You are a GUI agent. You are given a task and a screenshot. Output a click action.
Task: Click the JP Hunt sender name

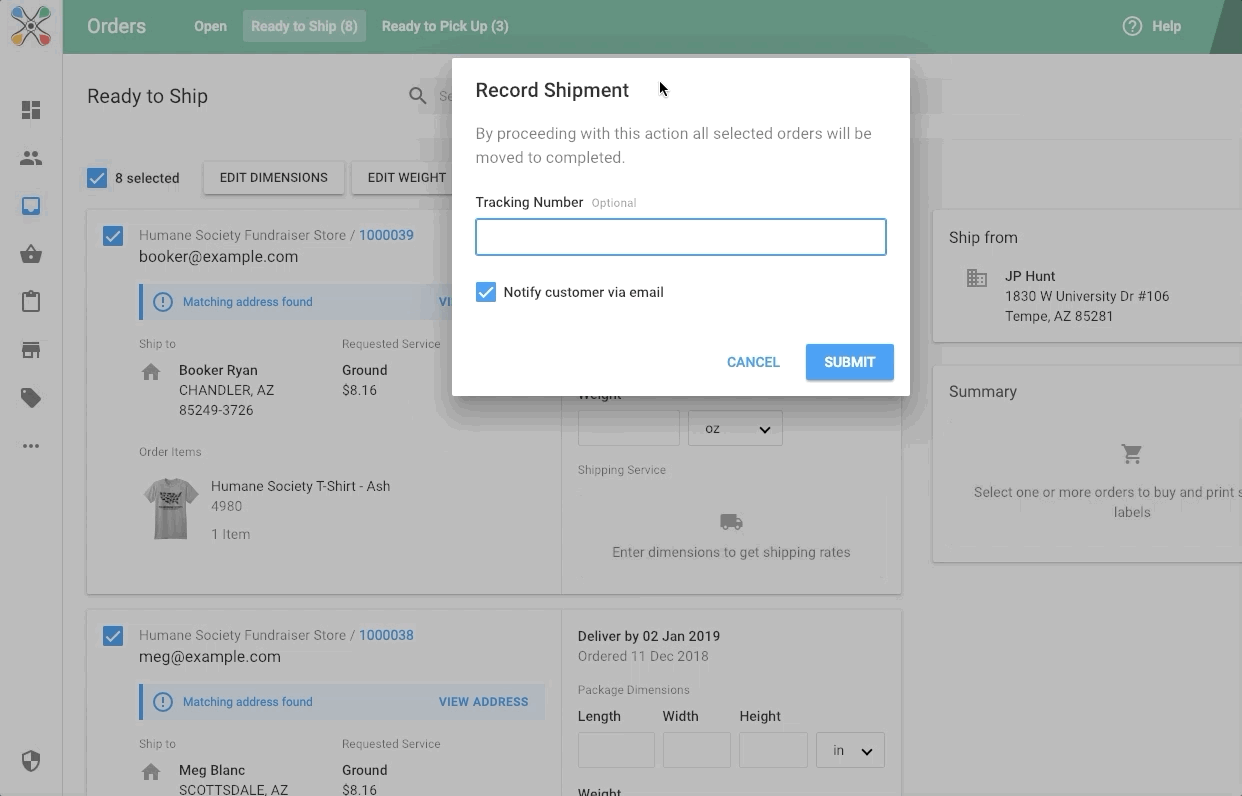click(1030, 276)
